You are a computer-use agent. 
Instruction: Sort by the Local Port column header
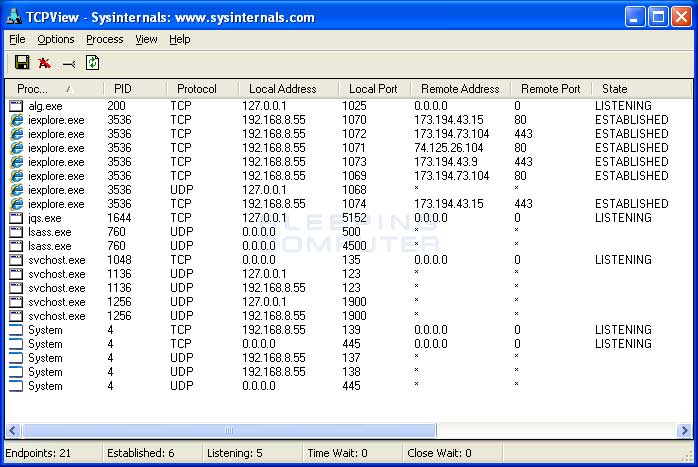coord(374,89)
